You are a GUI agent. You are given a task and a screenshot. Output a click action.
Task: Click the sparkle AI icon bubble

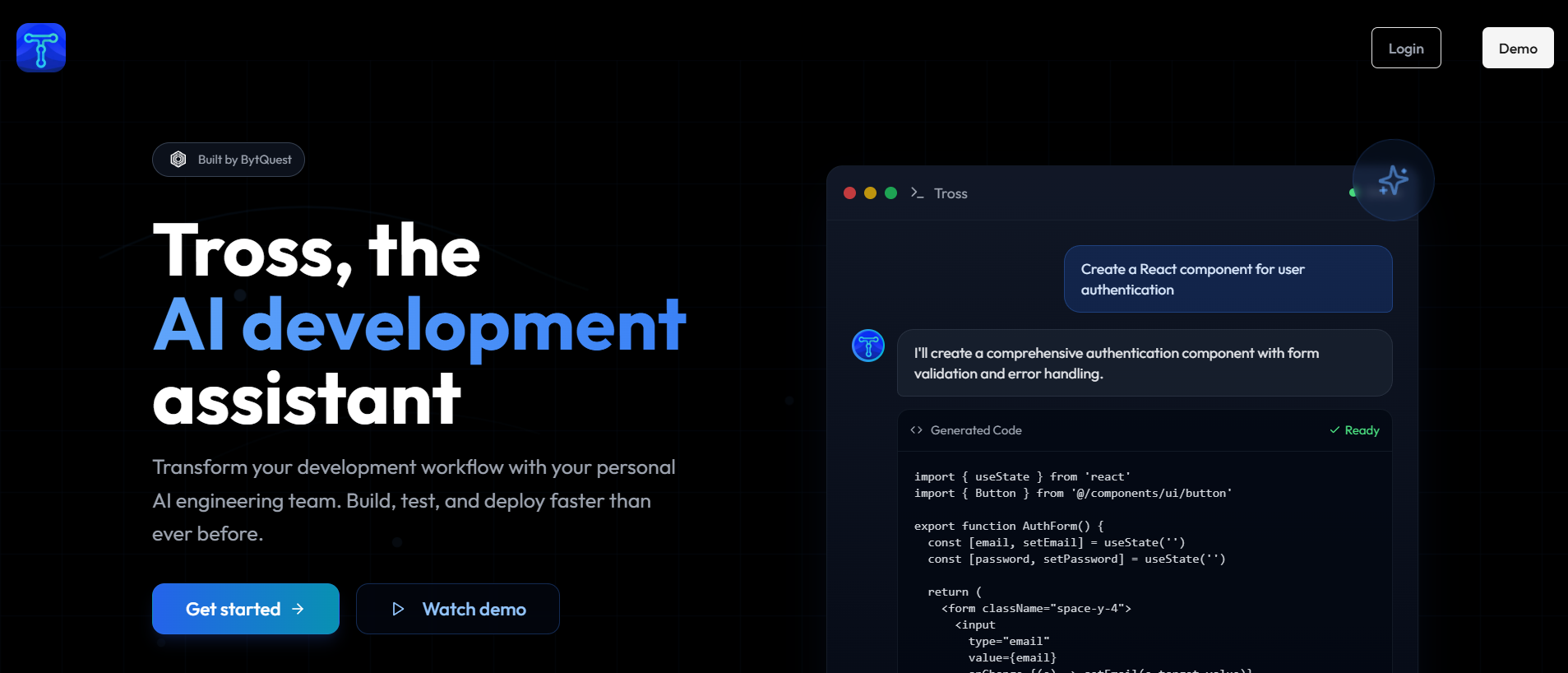click(1394, 180)
